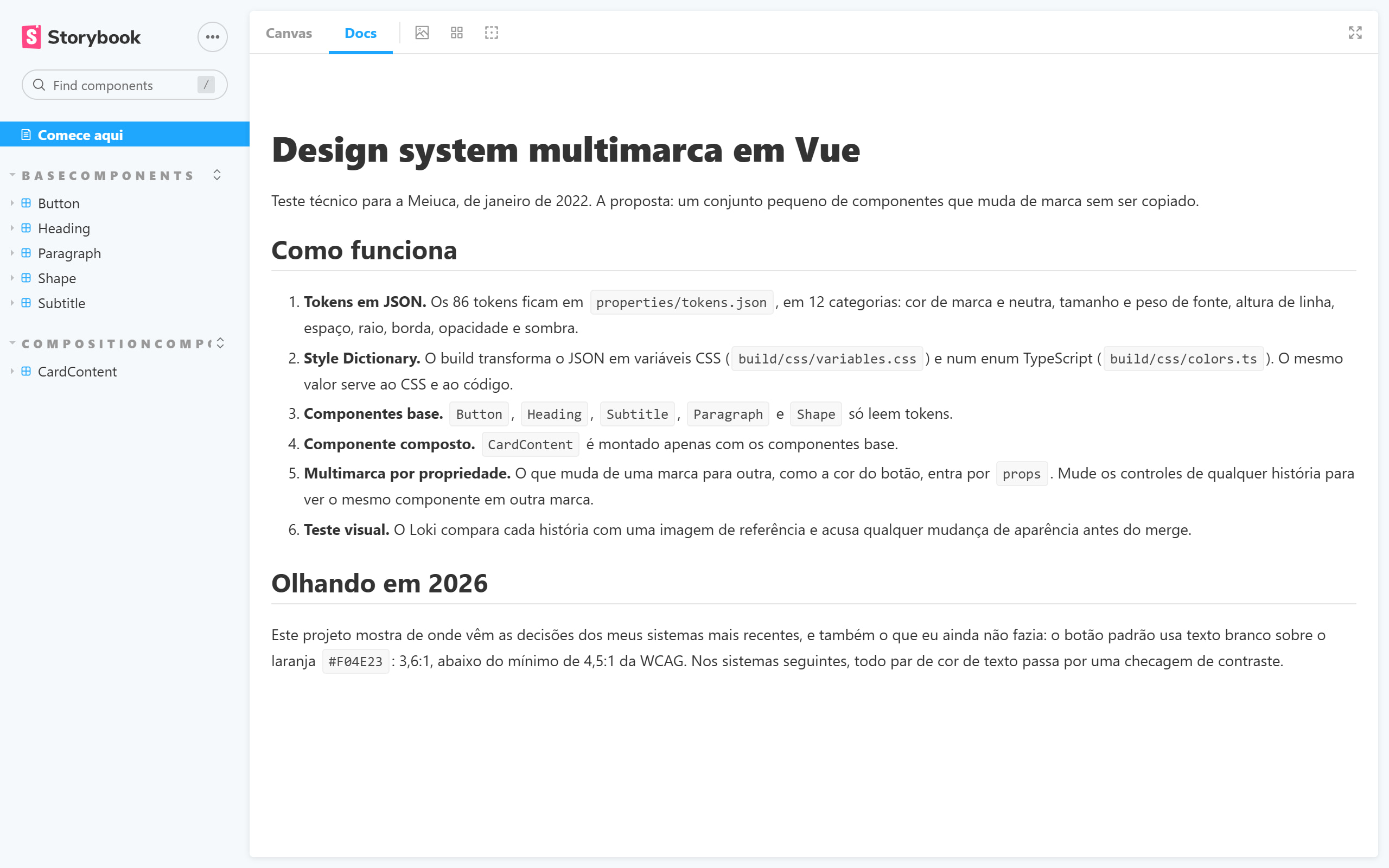Focus the Find components search field
Image resolution: width=1389 pixels, height=868 pixels.
click(125, 85)
